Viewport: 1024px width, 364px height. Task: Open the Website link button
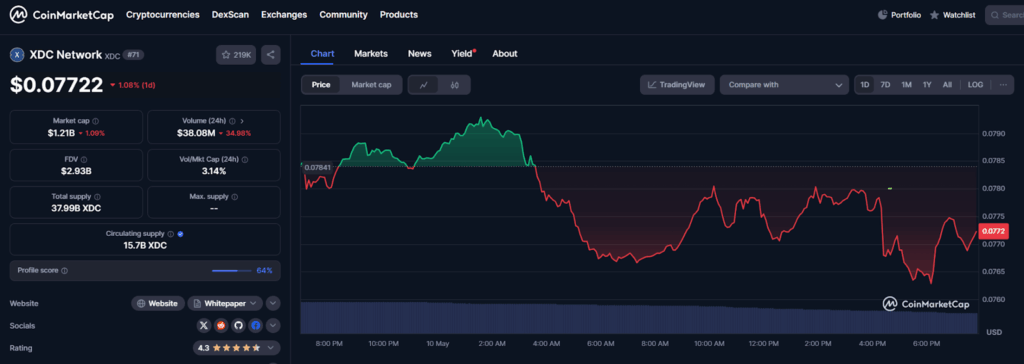pyautogui.click(x=157, y=303)
